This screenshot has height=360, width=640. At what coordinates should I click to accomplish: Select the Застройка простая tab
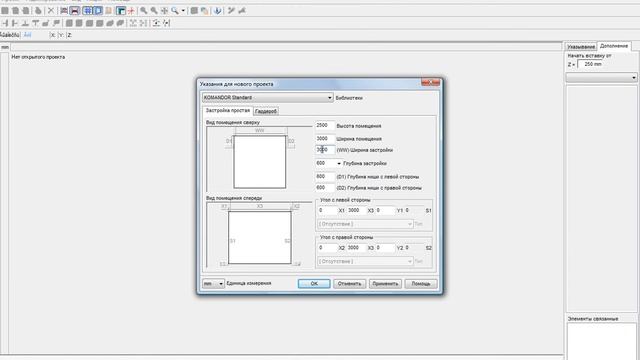tap(227, 111)
